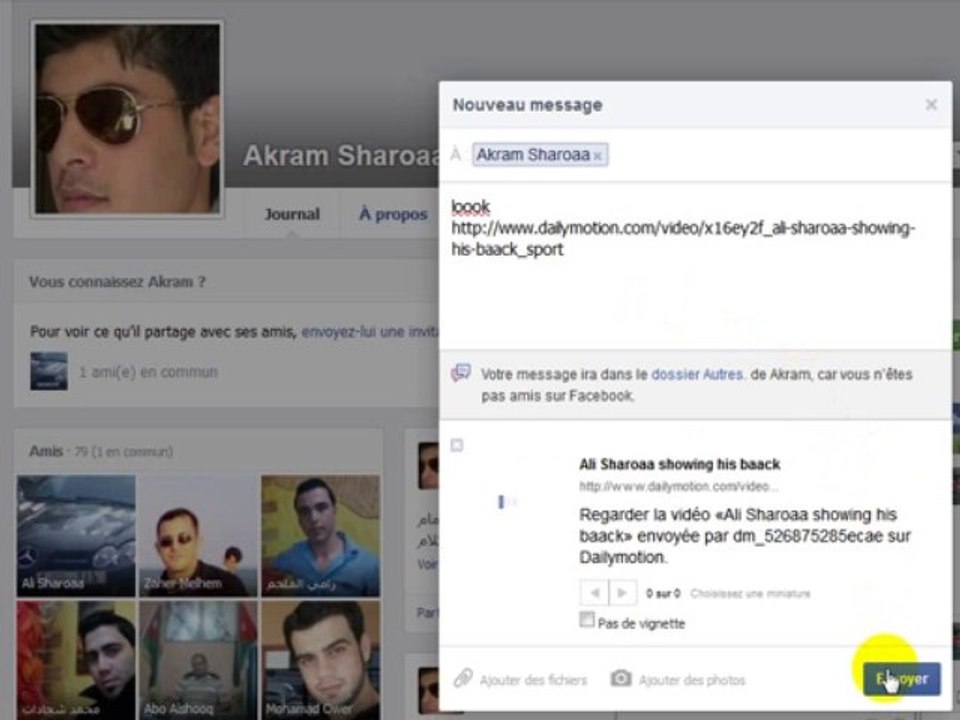Click the Envoyer send button
This screenshot has width=960, height=720.
[x=901, y=678]
